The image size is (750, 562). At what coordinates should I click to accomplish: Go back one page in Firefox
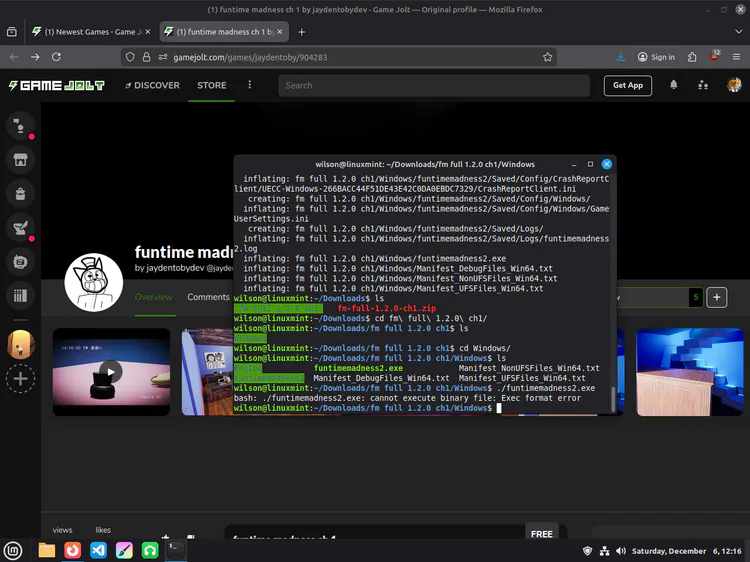pyautogui.click(x=14, y=57)
